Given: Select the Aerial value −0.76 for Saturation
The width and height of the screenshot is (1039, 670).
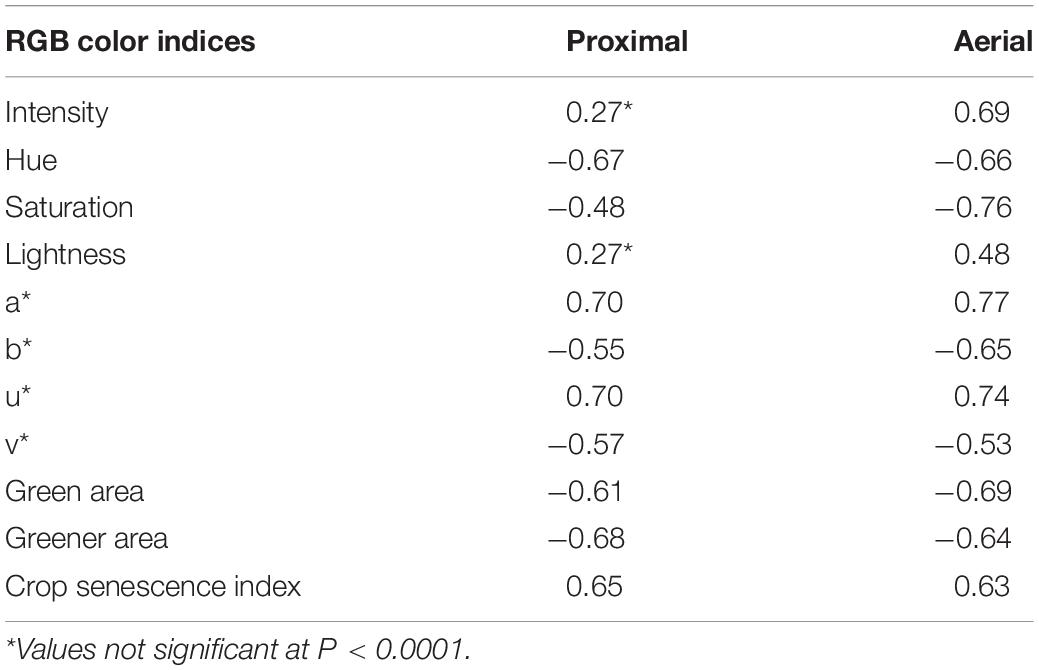Looking at the screenshot, I should point(975,208).
